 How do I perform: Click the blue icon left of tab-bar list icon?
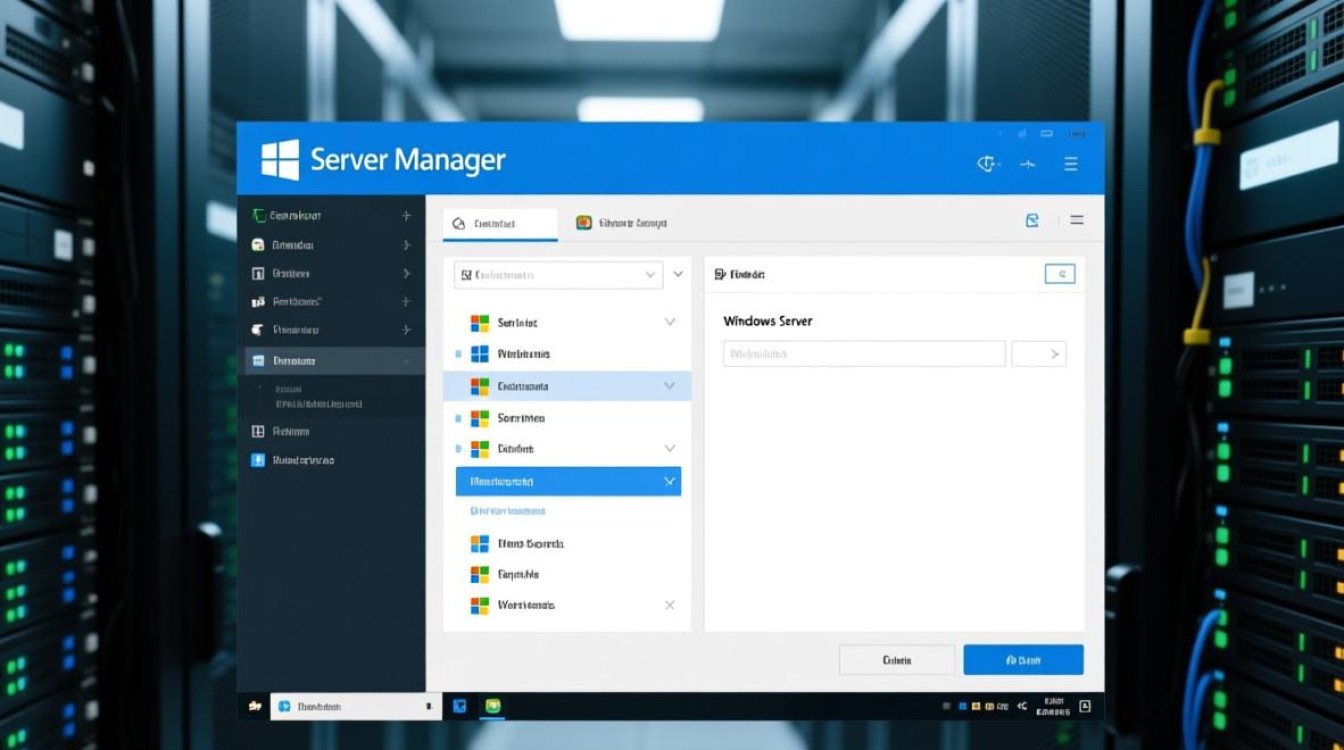click(x=1032, y=220)
